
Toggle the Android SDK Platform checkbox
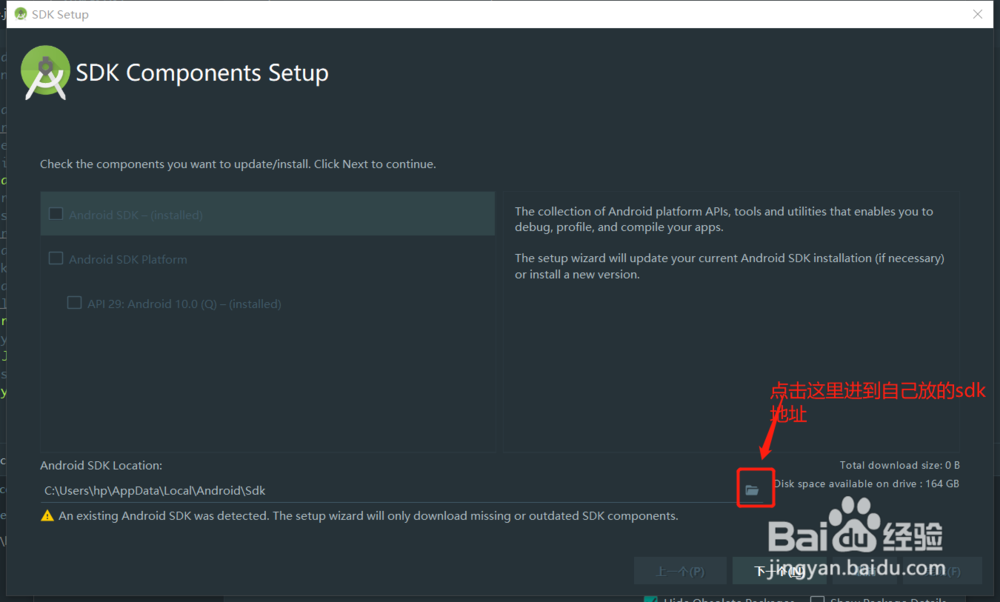coord(56,258)
